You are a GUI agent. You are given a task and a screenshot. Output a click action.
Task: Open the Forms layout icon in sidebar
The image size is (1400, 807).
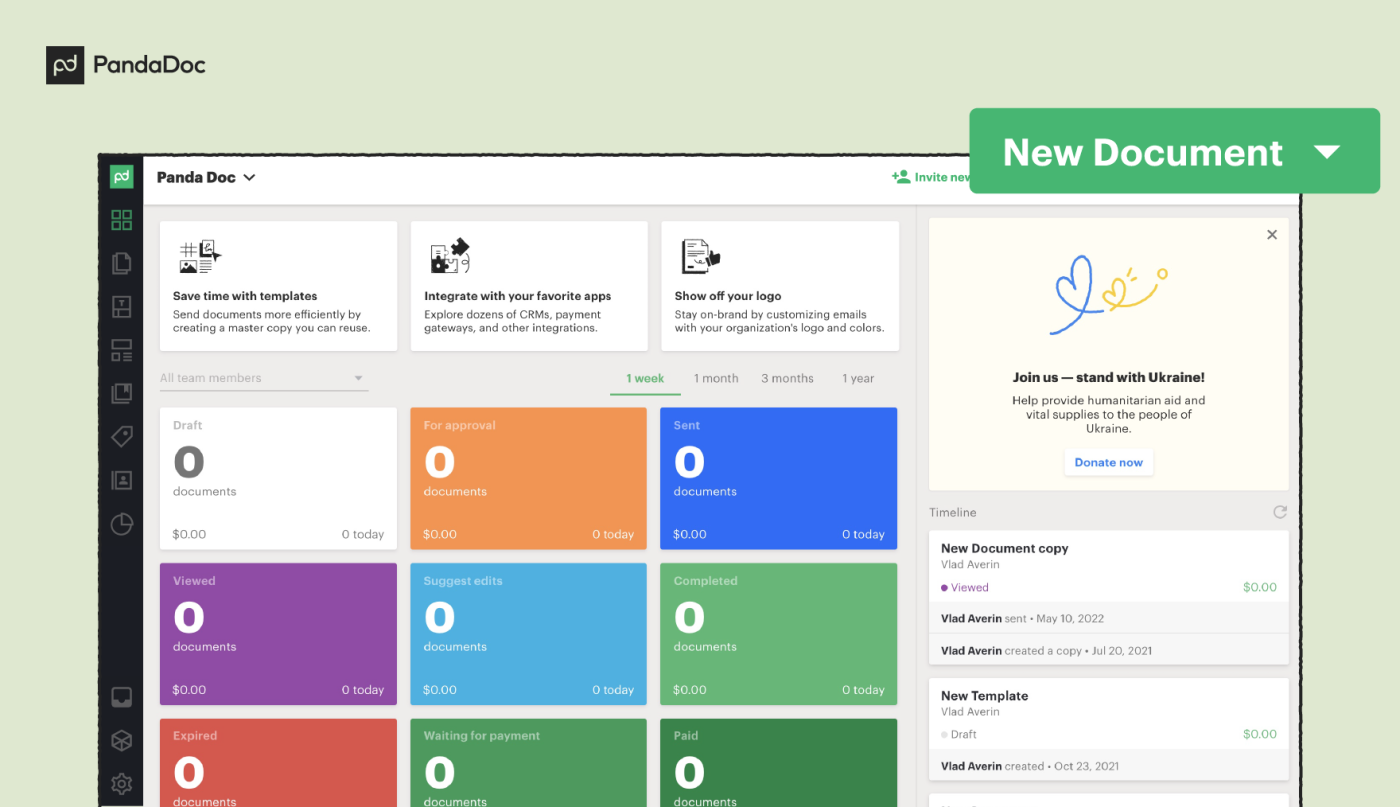(121, 350)
